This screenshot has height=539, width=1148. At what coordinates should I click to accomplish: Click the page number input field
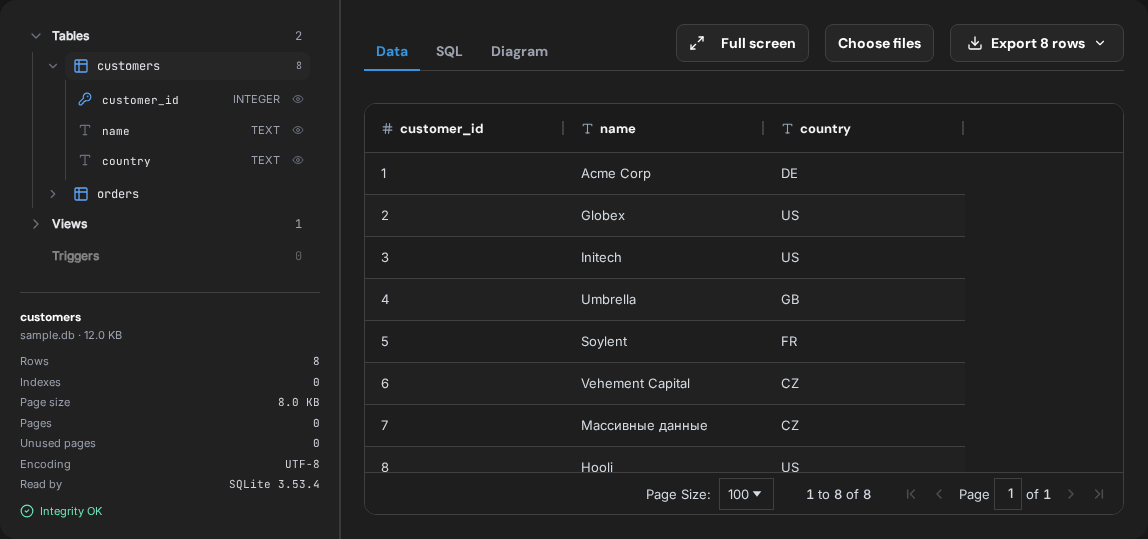[x=1007, y=494]
